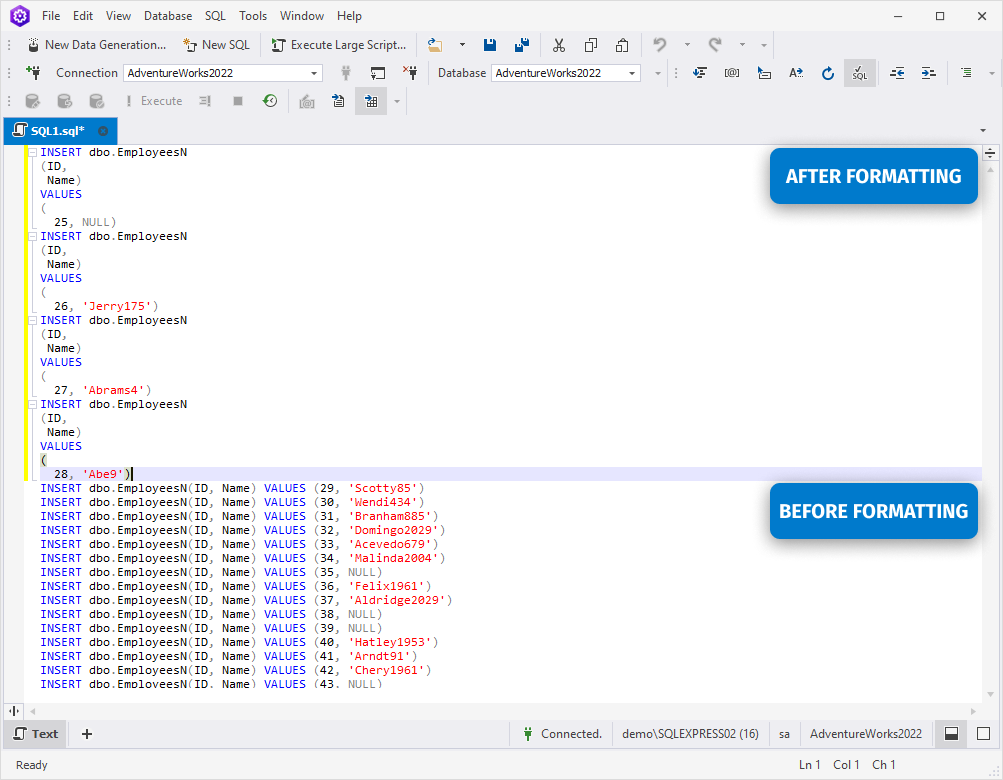Open the file using the folder icon
The height and width of the screenshot is (780, 1003).
435,45
